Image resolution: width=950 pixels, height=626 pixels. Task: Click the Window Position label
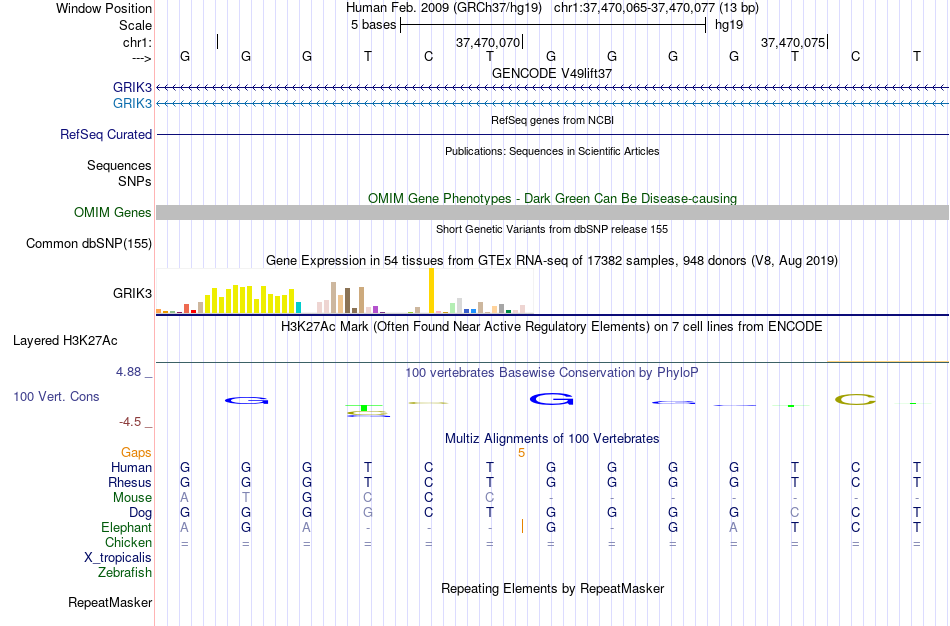[104, 8]
